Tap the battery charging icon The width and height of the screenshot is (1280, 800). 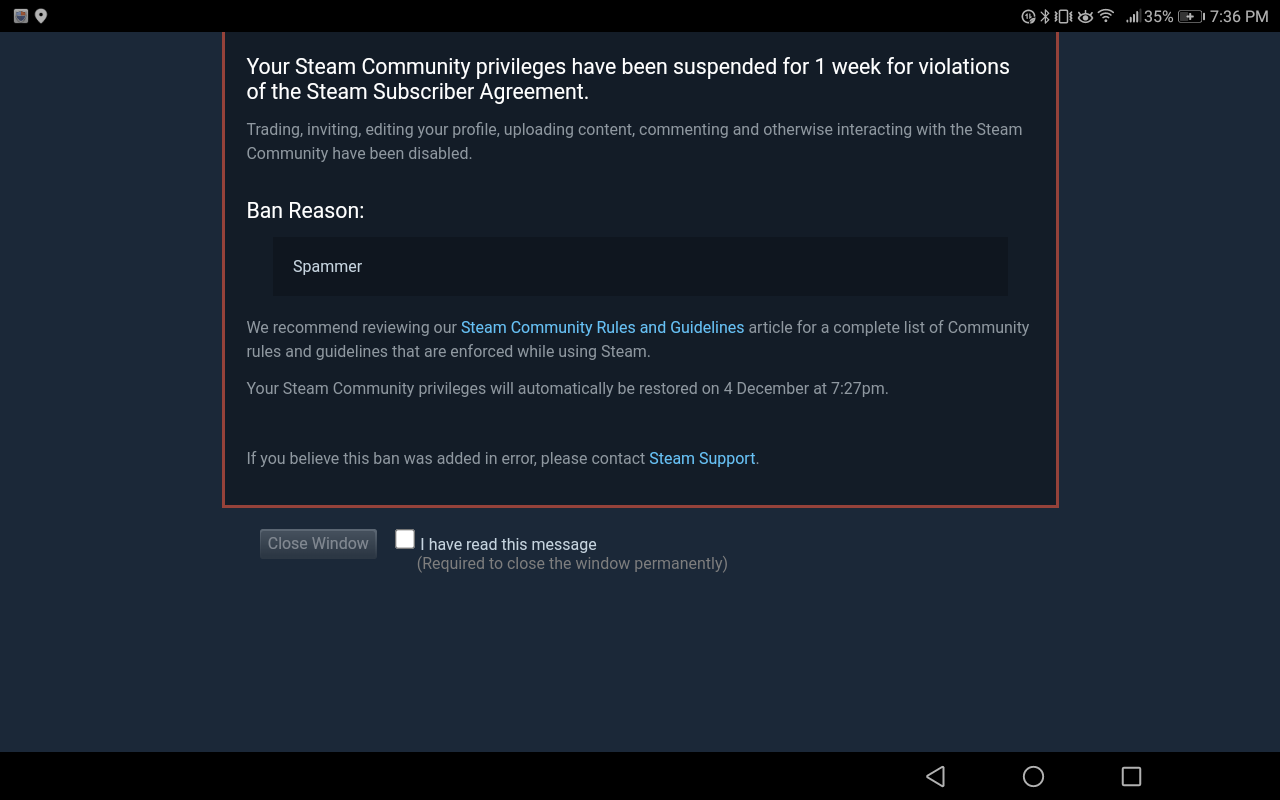click(1191, 16)
